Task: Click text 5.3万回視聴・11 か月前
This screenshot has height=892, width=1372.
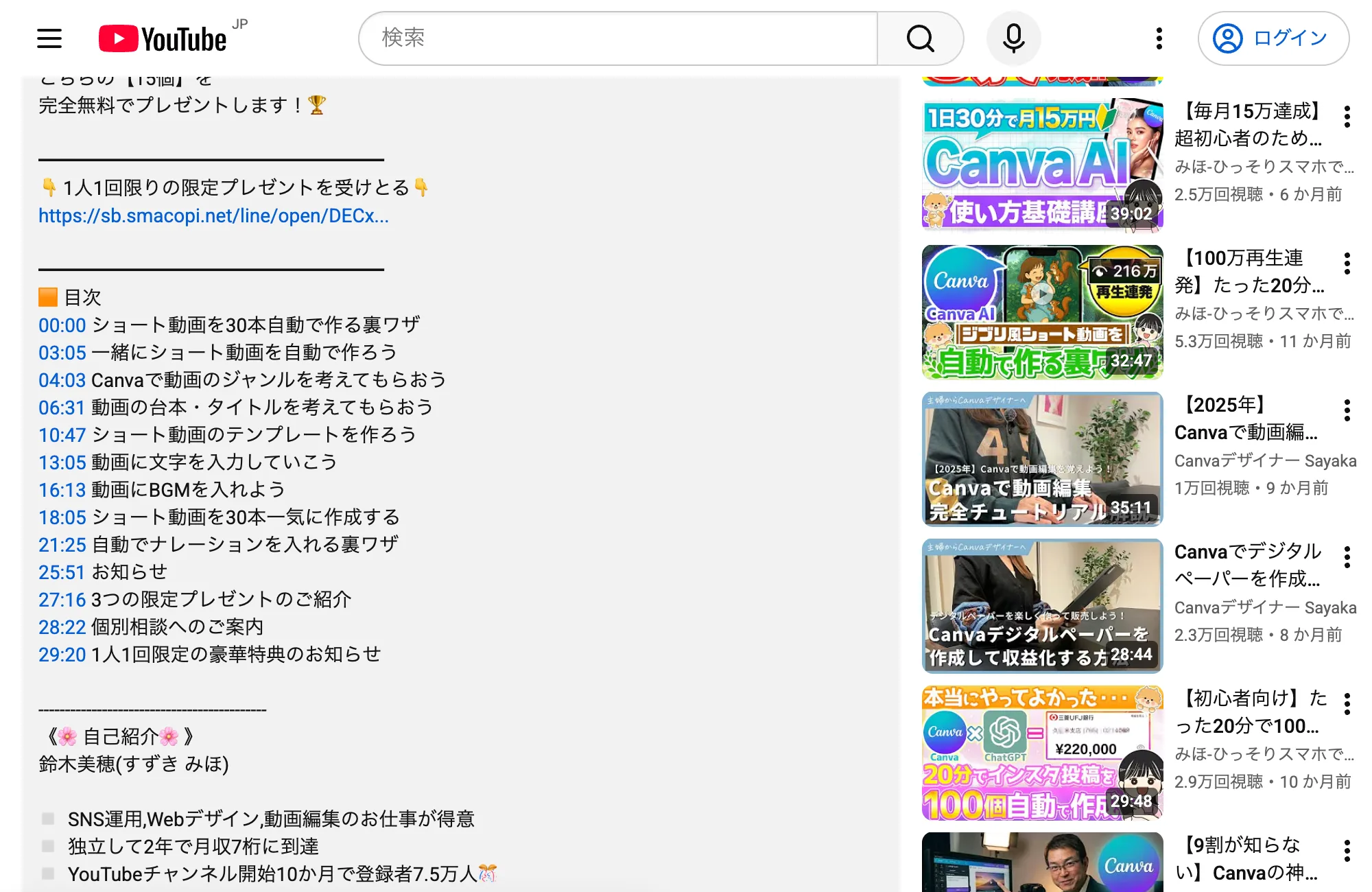Action: pos(1263,342)
